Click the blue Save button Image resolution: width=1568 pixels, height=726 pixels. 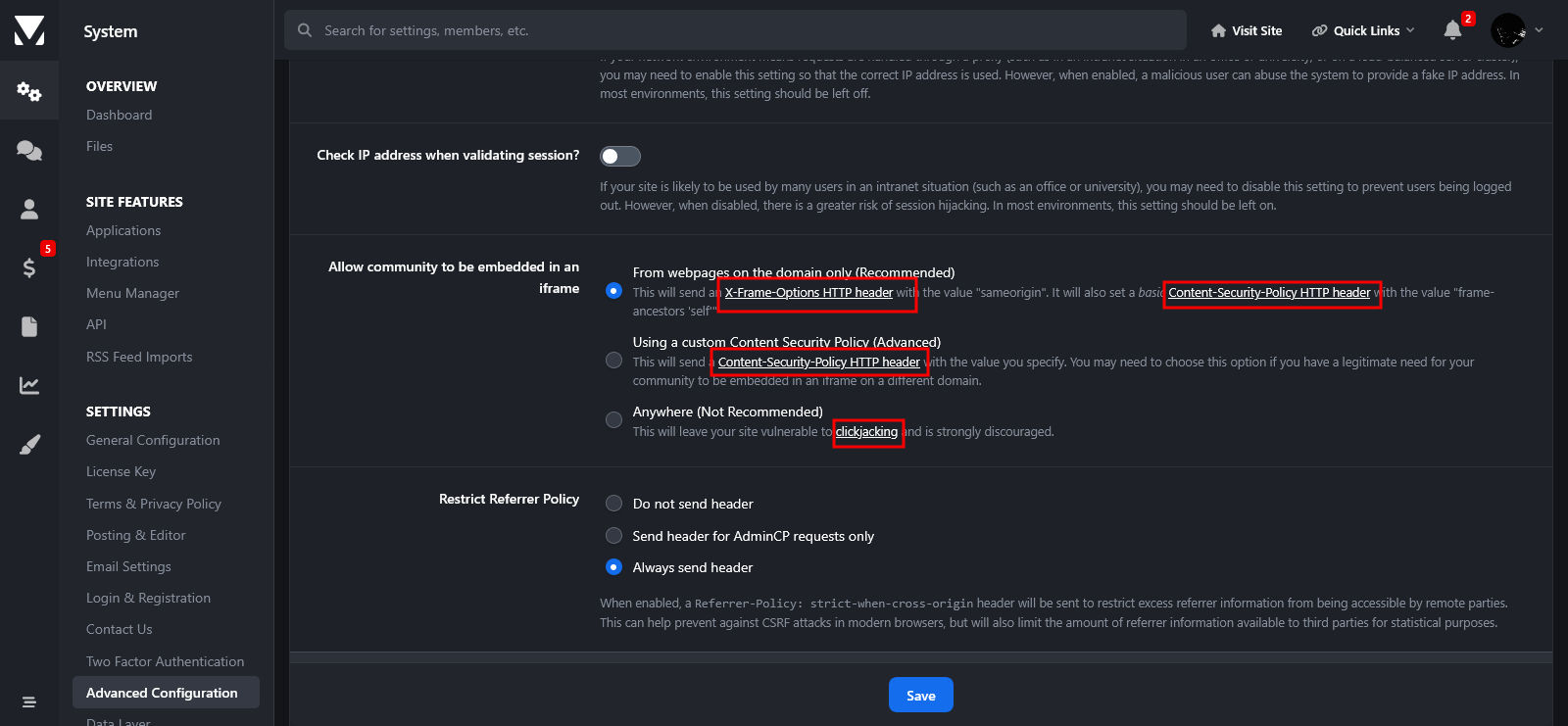pyautogui.click(x=920, y=696)
